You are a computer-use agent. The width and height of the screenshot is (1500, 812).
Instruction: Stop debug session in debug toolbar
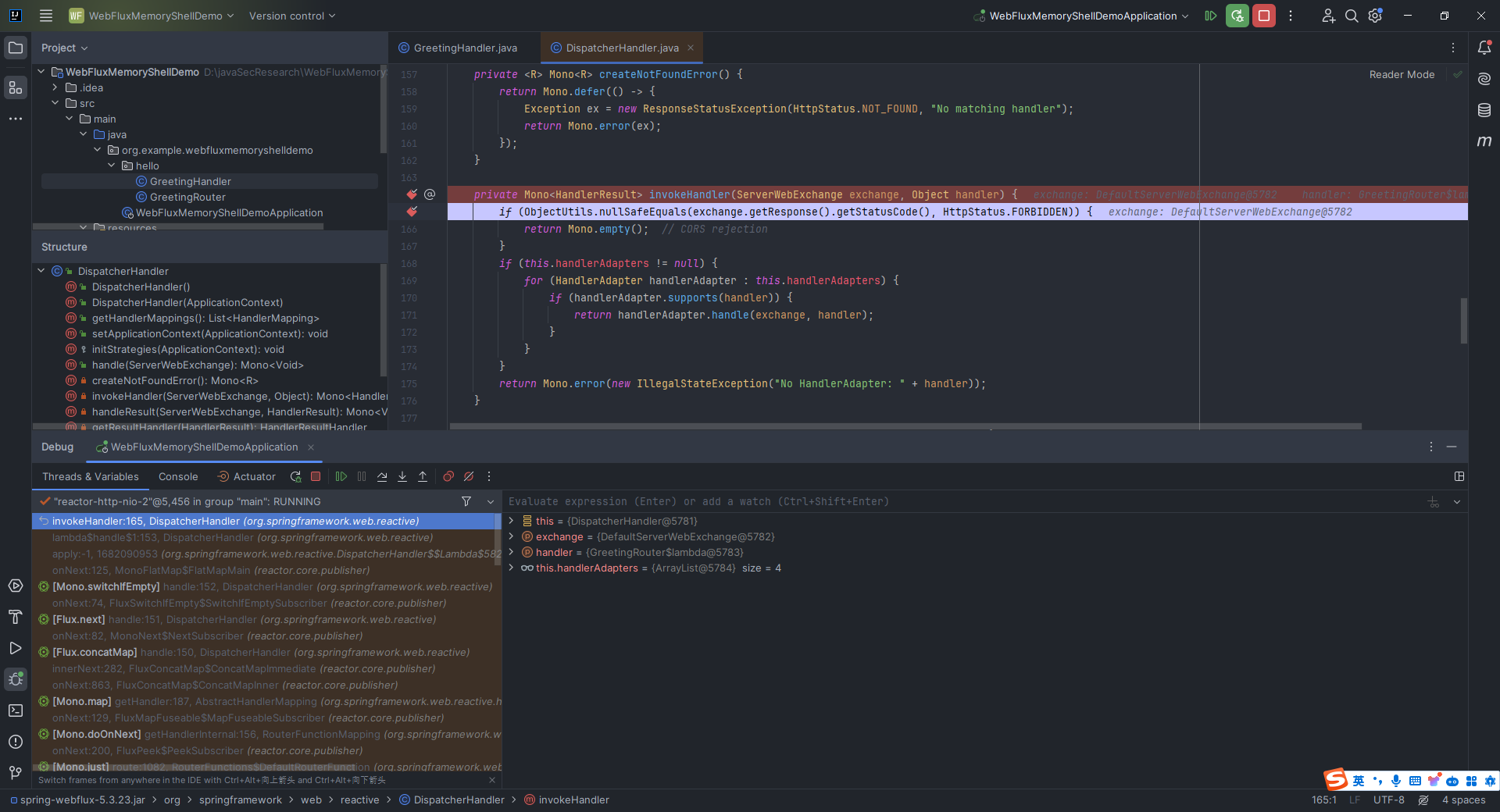click(316, 476)
